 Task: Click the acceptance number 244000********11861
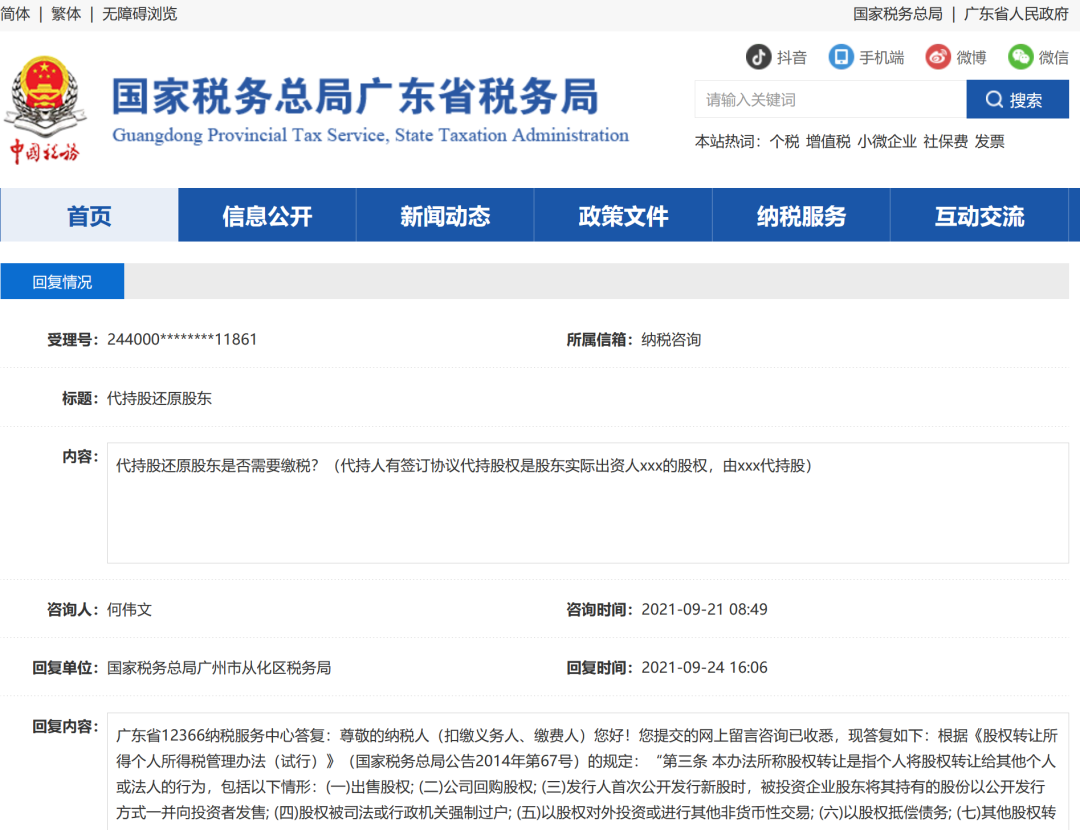(182, 339)
